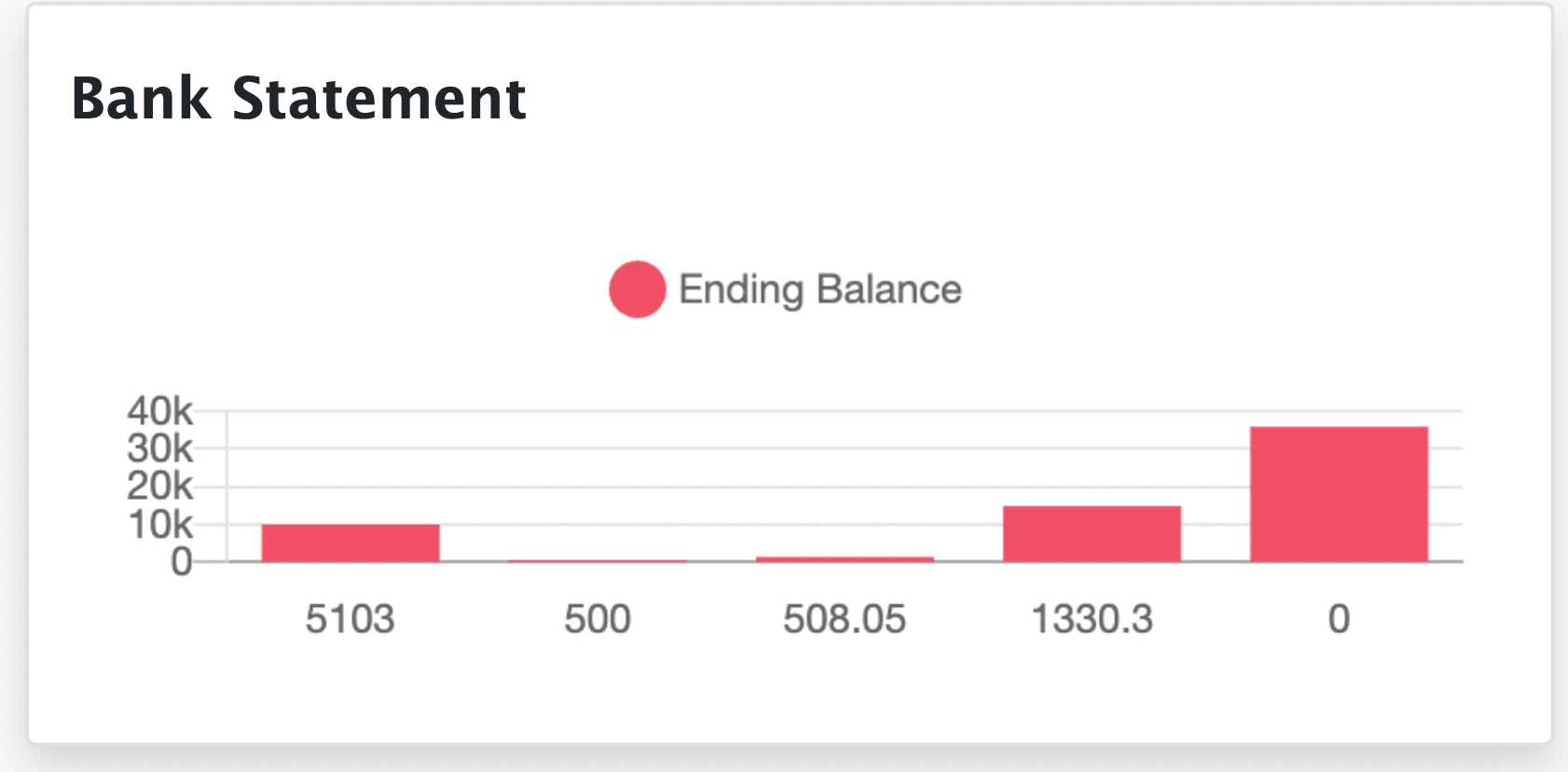Select the thin bar above label 500
The height and width of the screenshot is (772, 1568).
[598, 560]
